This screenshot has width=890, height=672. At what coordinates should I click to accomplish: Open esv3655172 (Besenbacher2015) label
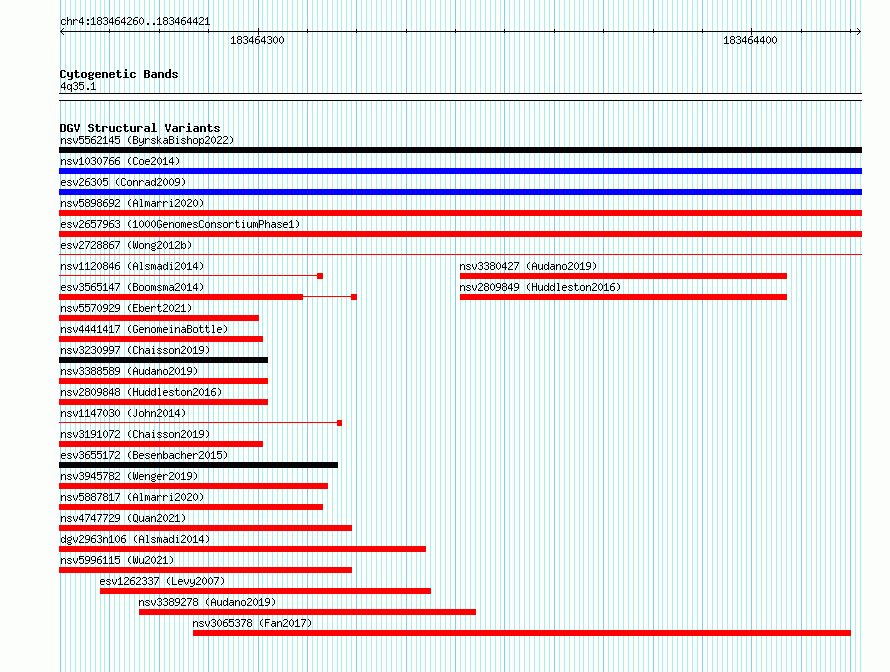click(x=144, y=455)
